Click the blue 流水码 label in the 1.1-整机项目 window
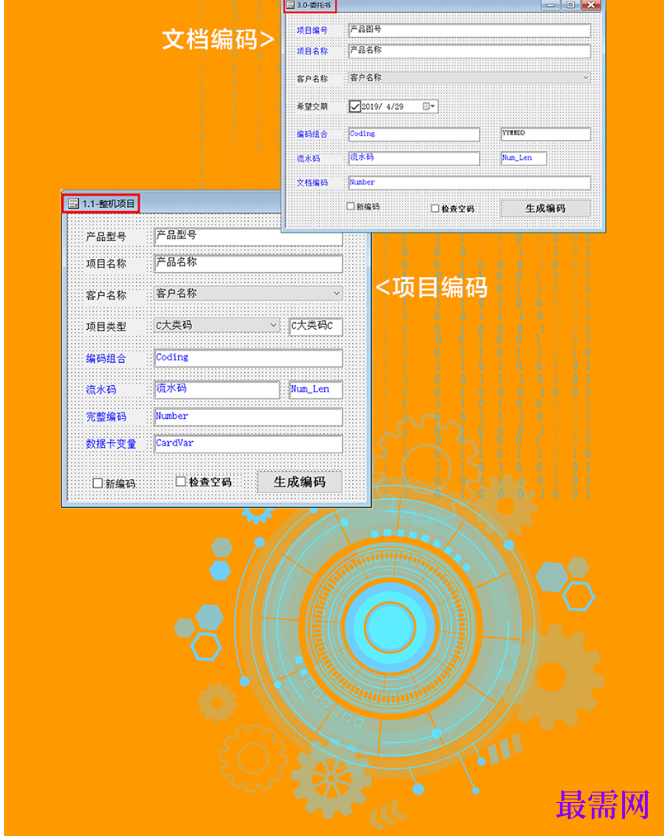Screen dimensions: 668x836 (x=101, y=390)
